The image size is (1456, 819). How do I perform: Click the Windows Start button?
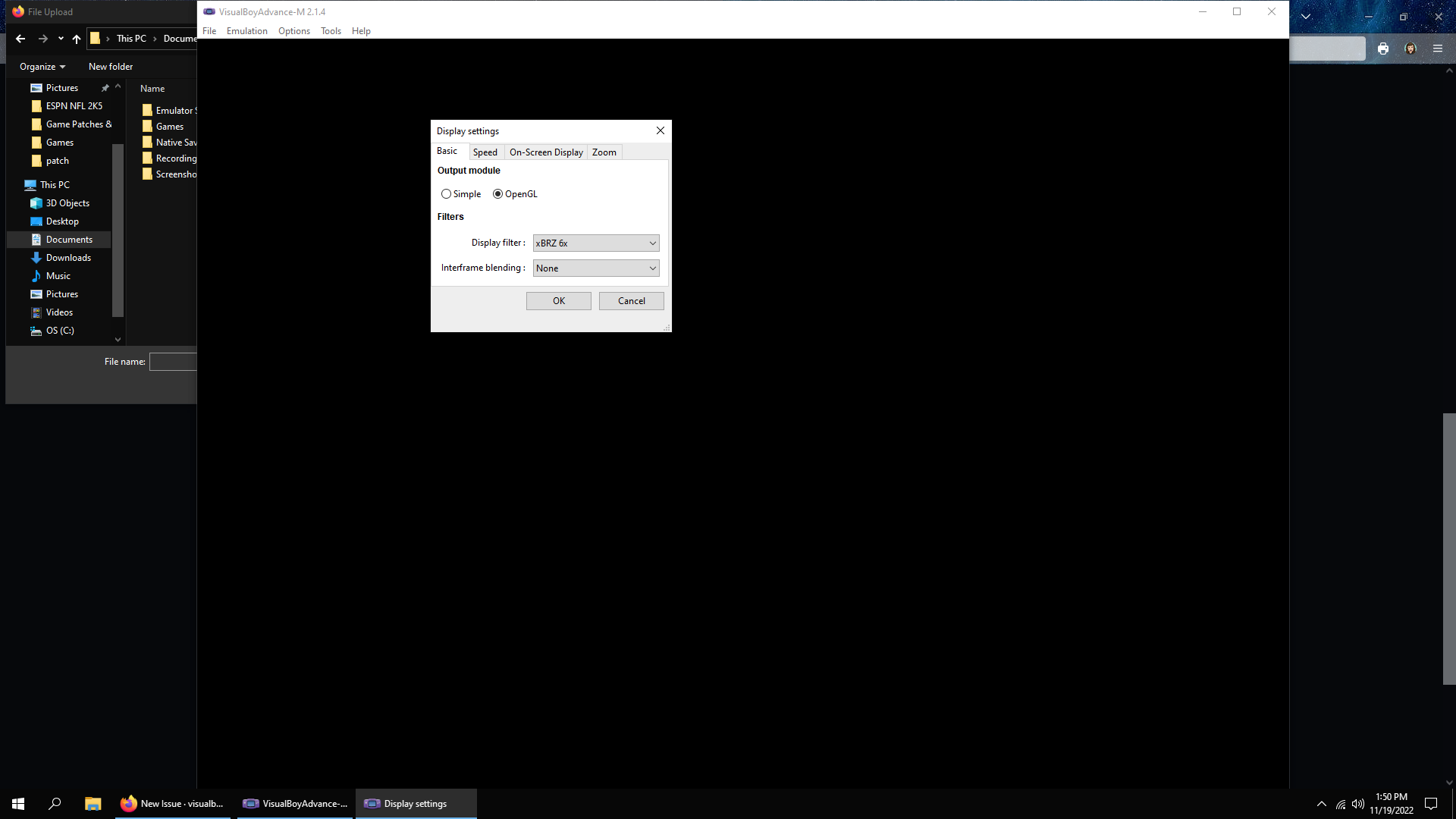click(17, 803)
